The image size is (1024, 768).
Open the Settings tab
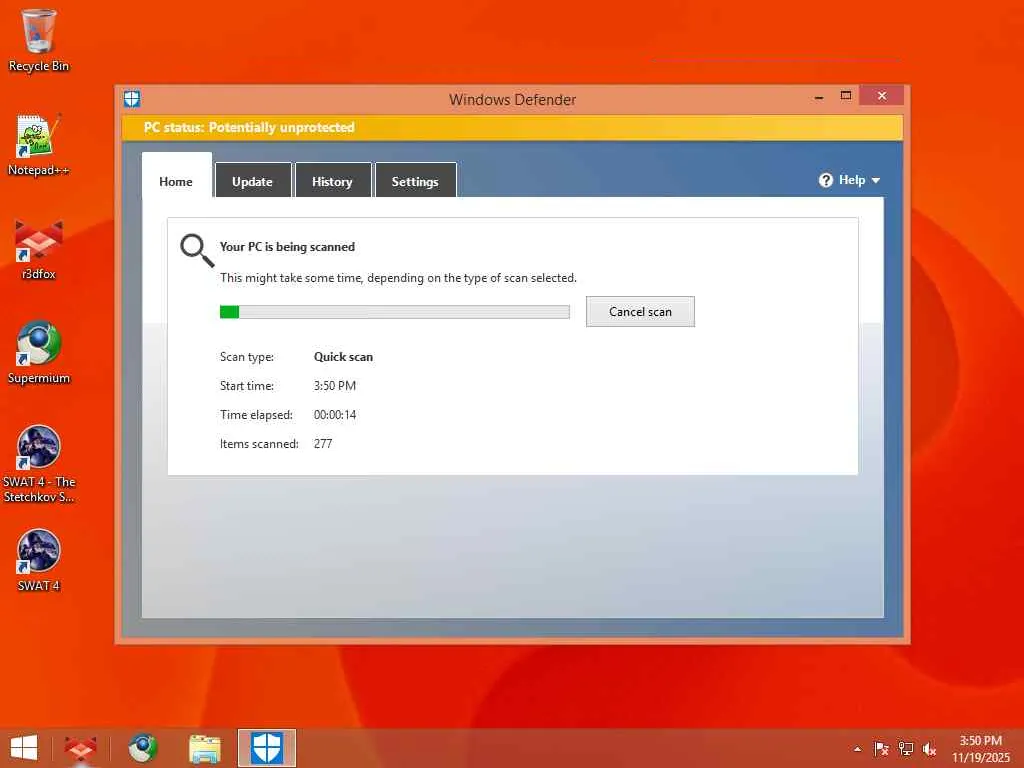point(415,181)
